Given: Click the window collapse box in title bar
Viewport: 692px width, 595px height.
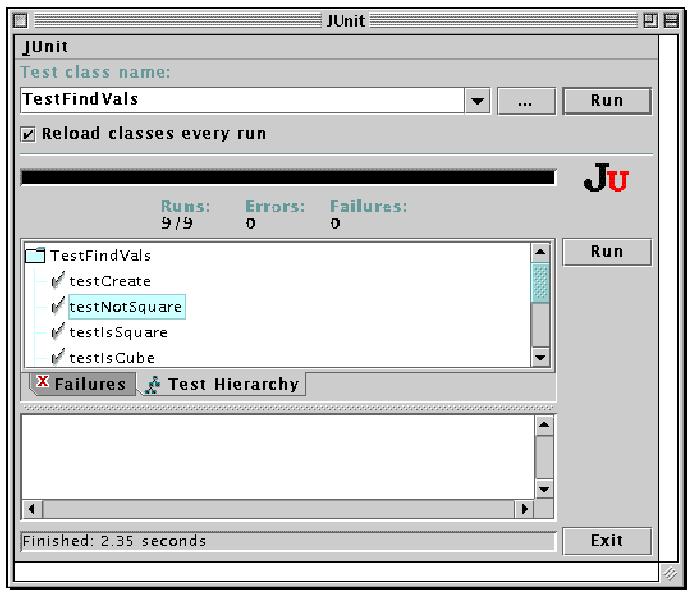Looking at the screenshot, I should point(671,20).
